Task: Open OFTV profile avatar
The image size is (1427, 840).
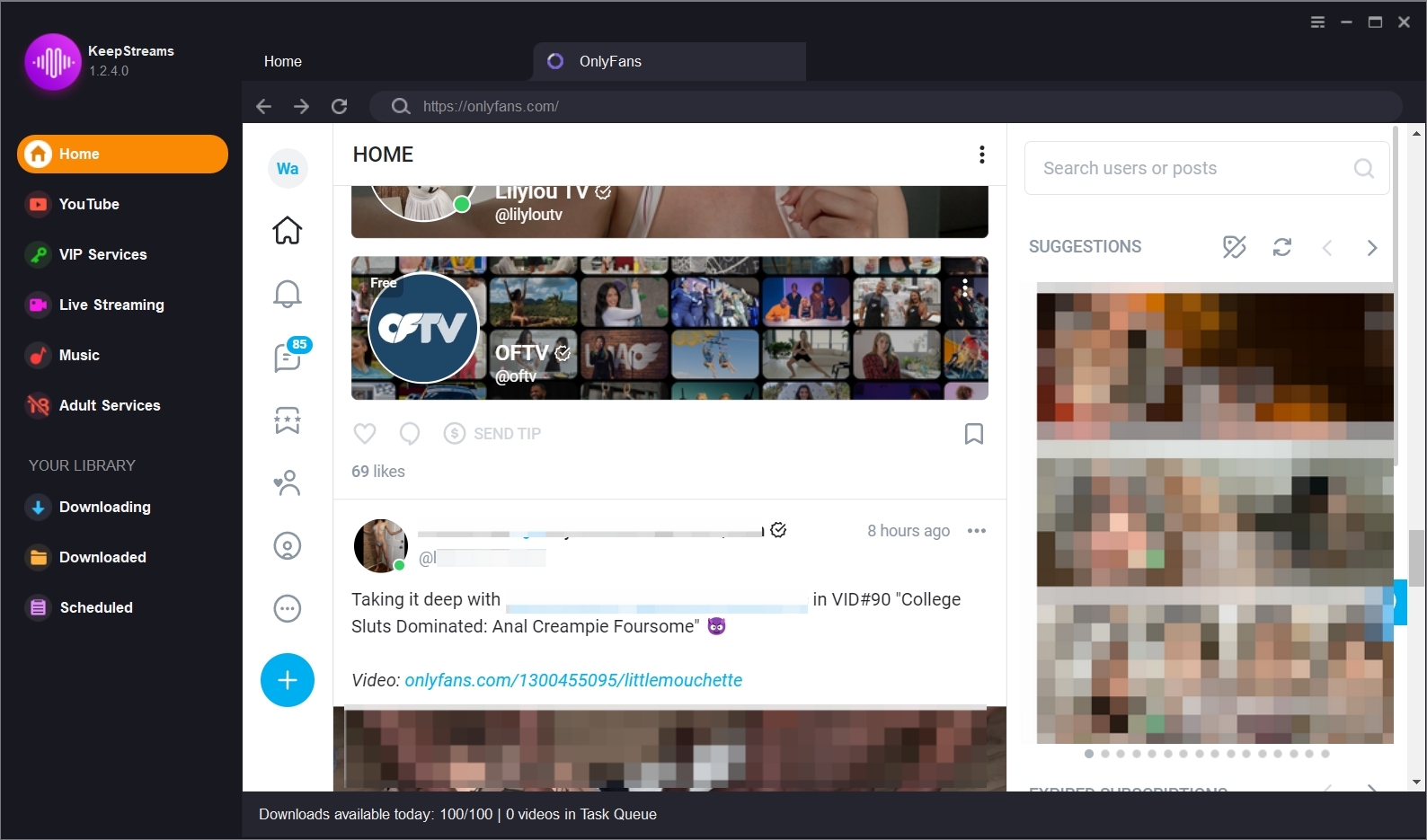Action: 423,328
